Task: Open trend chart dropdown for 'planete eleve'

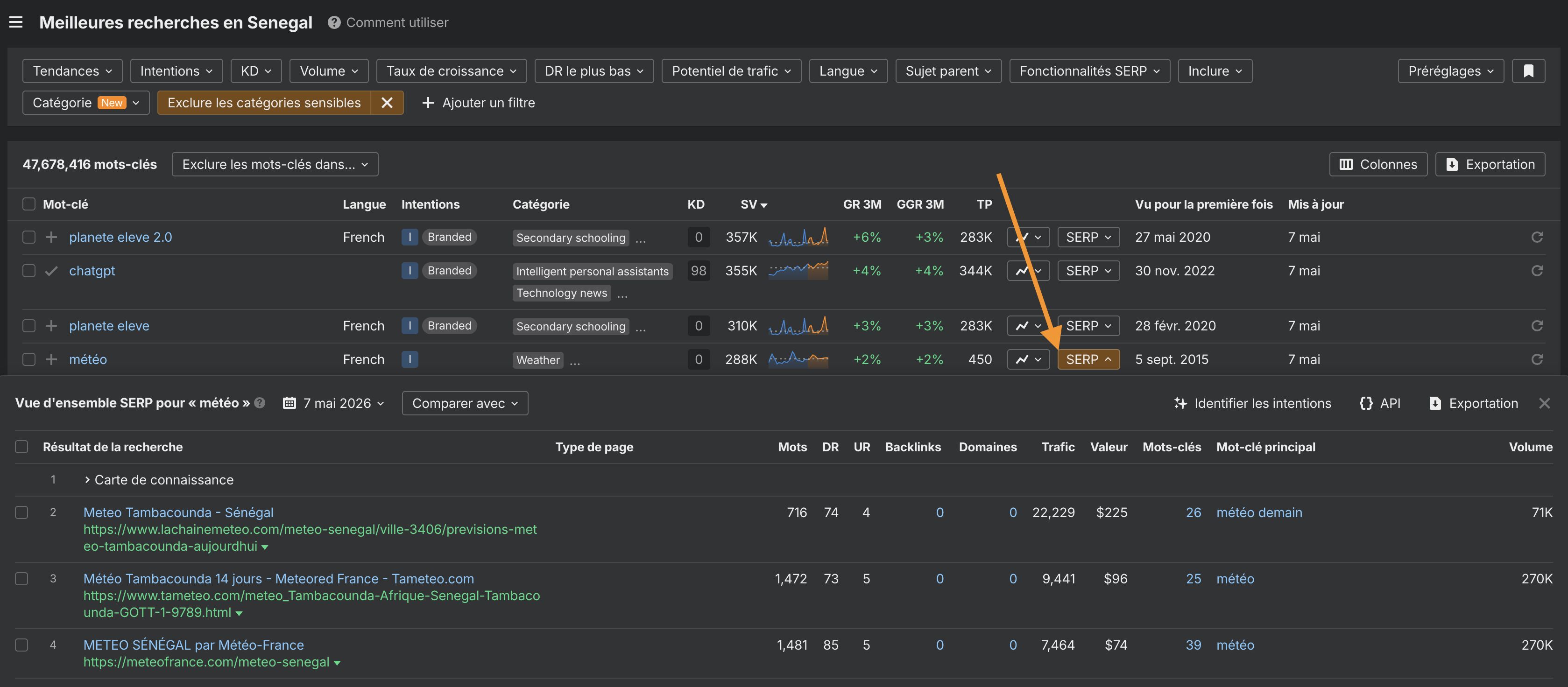Action: click(1028, 326)
